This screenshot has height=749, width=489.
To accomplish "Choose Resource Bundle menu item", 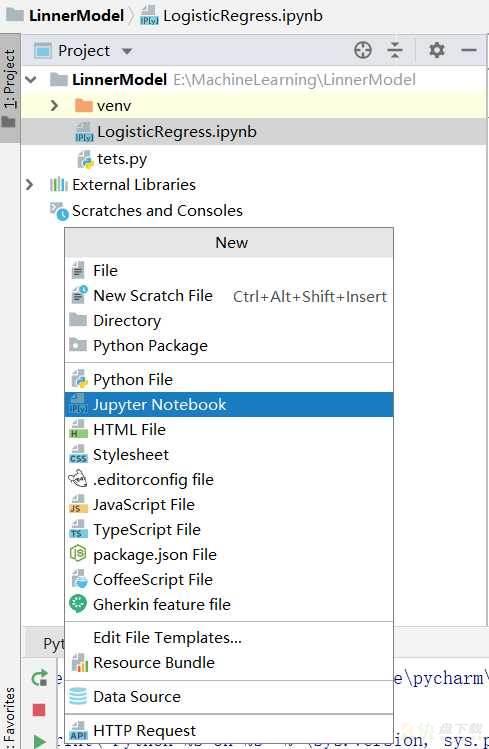I will (229, 663).
